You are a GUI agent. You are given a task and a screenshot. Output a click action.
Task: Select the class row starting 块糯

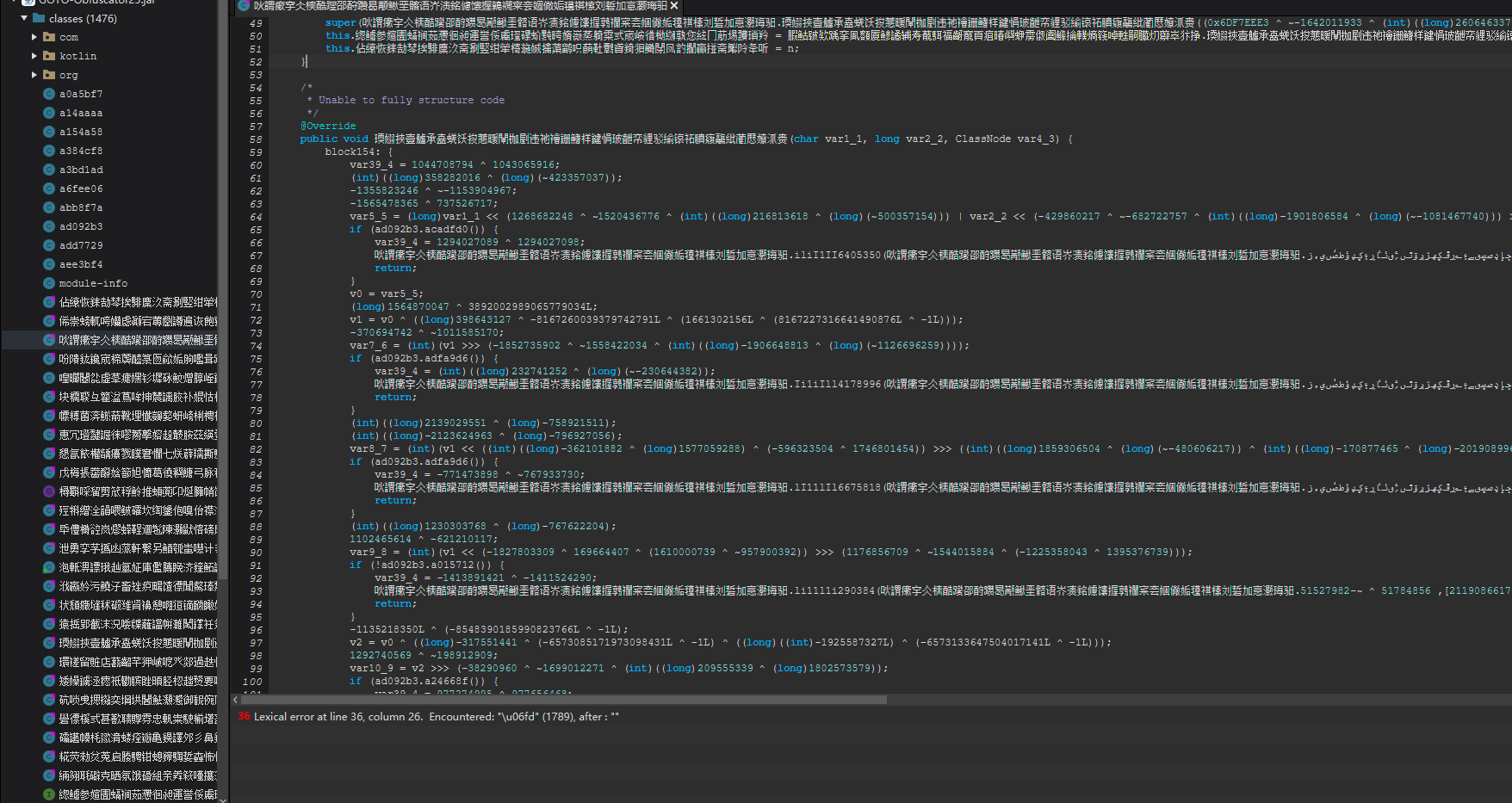coord(109,397)
